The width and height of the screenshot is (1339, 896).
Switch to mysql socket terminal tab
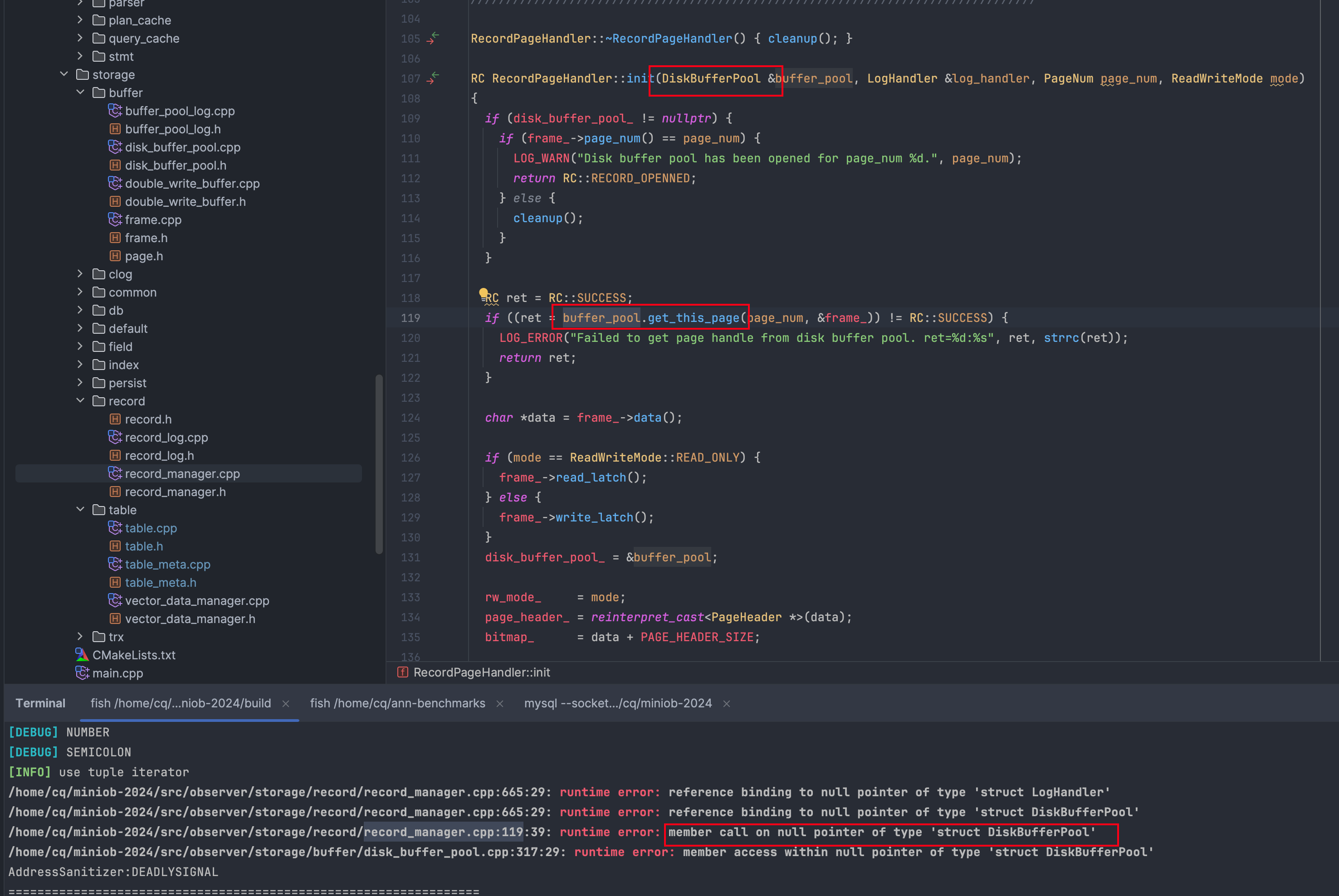tap(617, 703)
